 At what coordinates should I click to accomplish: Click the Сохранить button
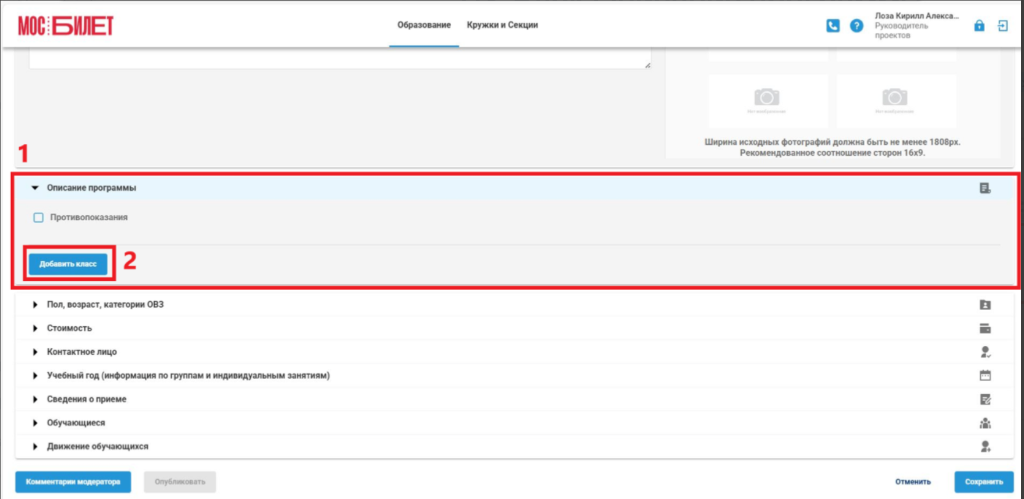click(984, 482)
